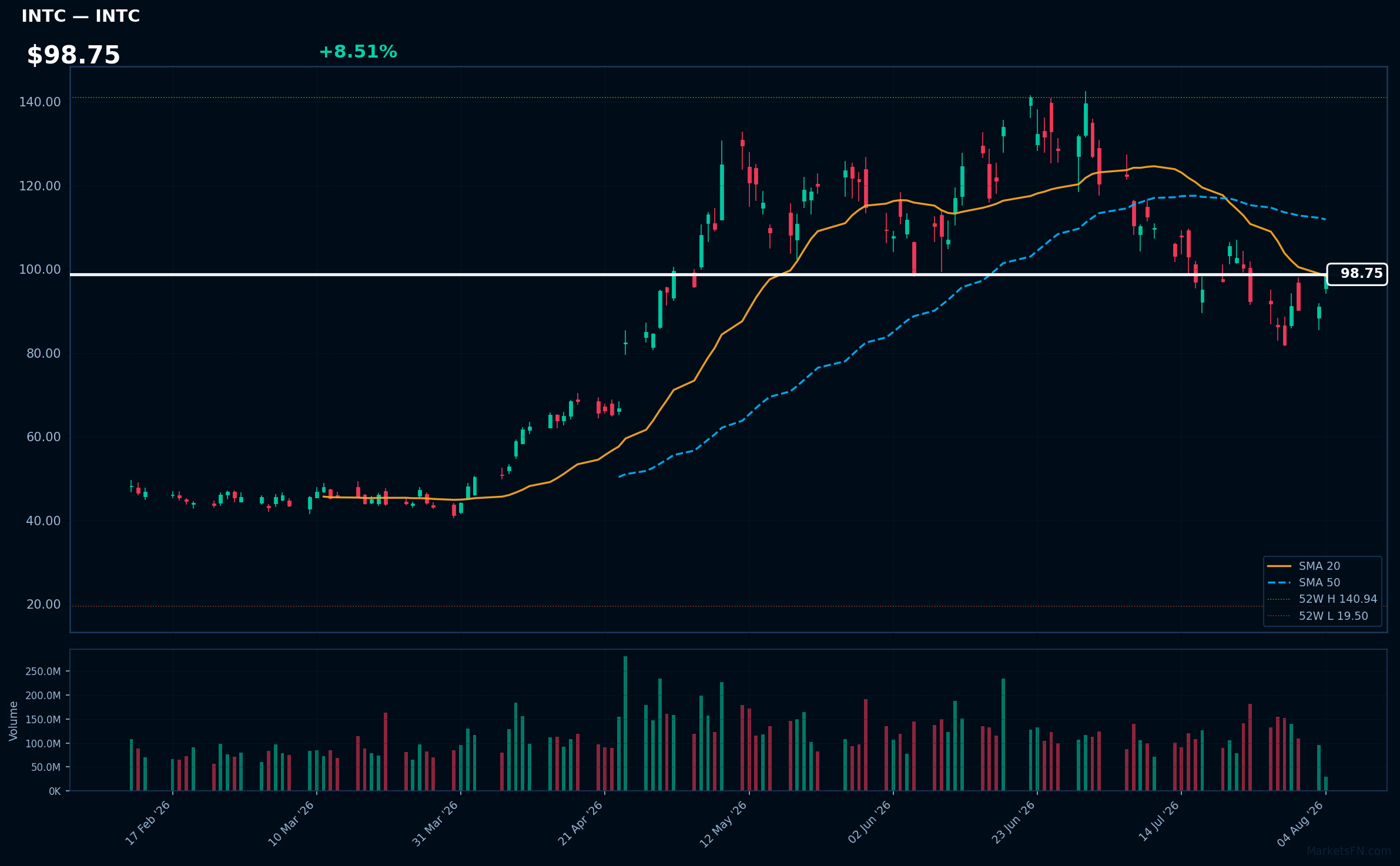Click the 100.00 price axis label
Viewport: 1400px width, 866px height.
coord(40,270)
